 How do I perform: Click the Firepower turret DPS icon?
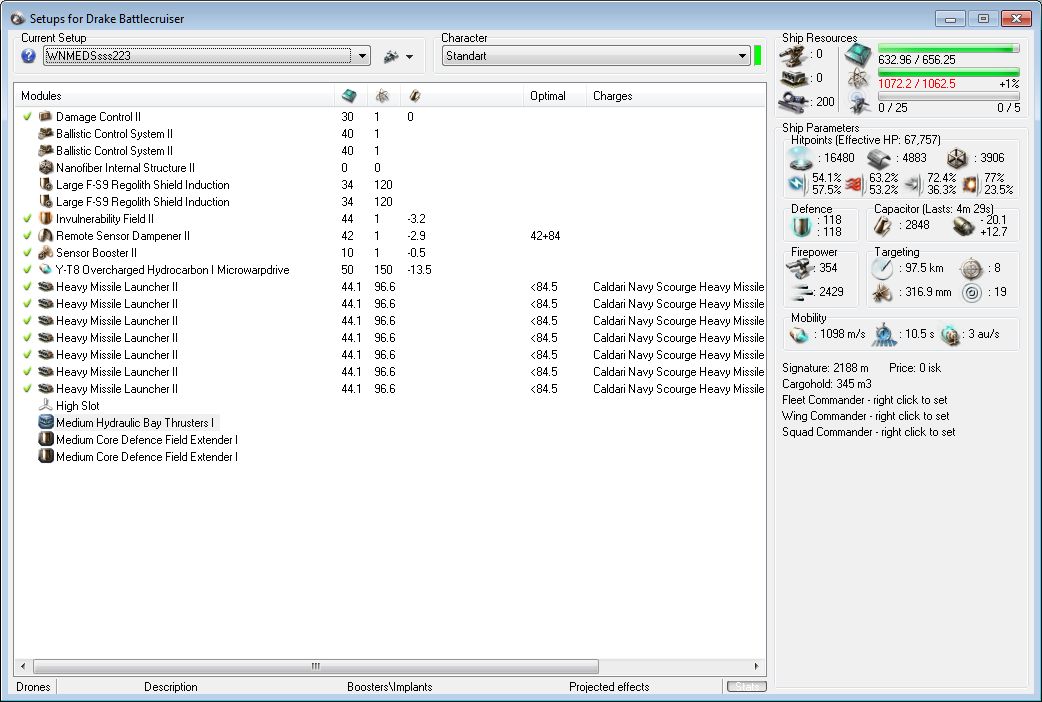point(799,267)
